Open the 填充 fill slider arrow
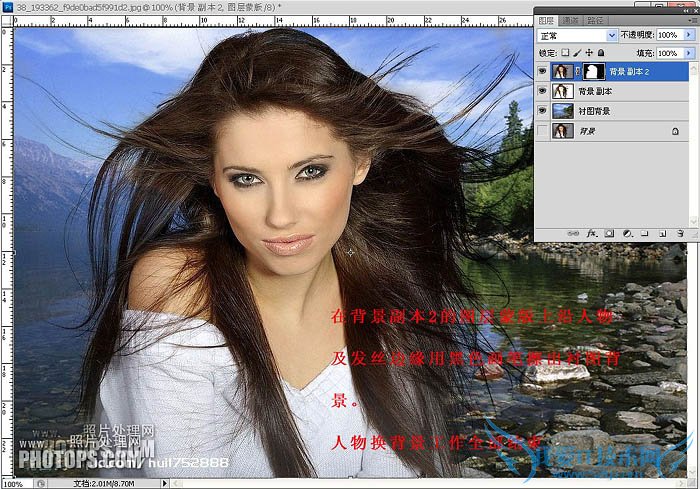Image resolution: width=700 pixels, height=489 pixels. pyautogui.click(x=689, y=53)
